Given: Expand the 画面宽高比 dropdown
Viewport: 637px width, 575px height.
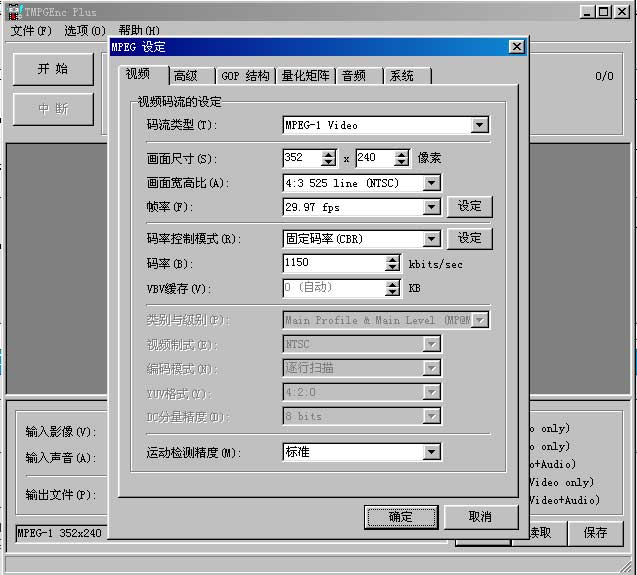Looking at the screenshot, I should tap(431, 183).
